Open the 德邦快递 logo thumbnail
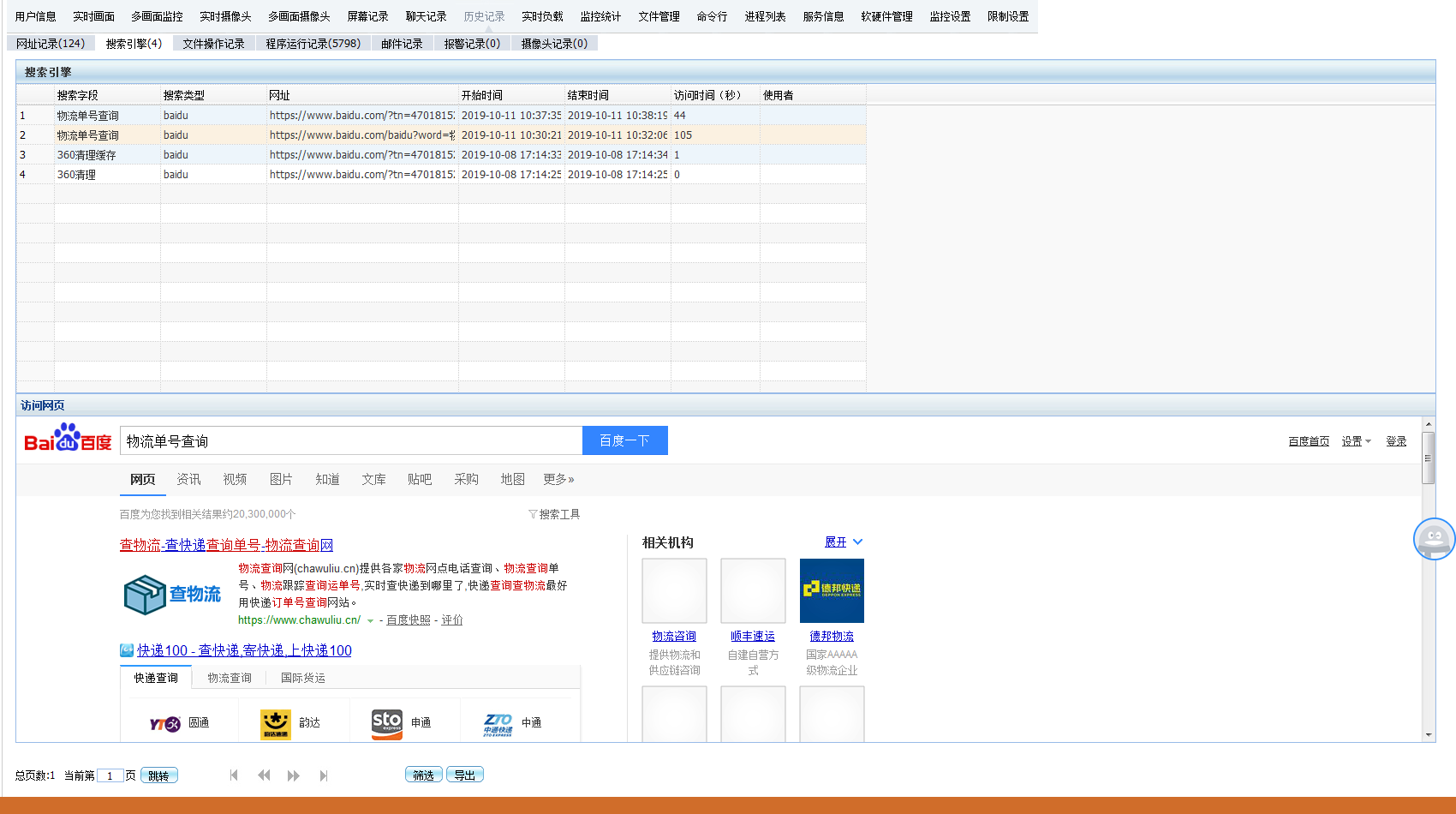The width and height of the screenshot is (1456, 814). tap(832, 590)
